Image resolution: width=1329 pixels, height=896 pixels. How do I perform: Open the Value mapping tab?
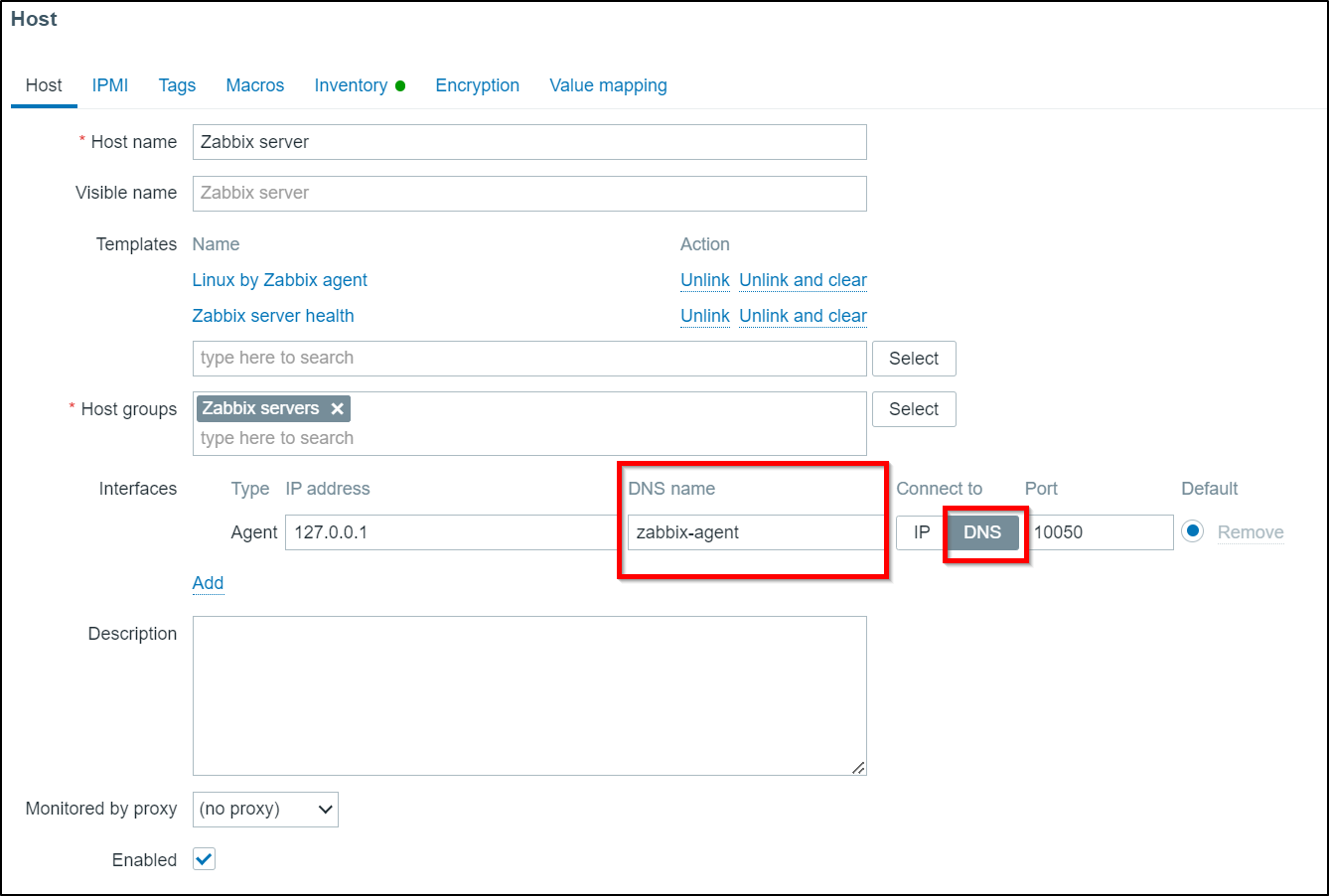(608, 85)
